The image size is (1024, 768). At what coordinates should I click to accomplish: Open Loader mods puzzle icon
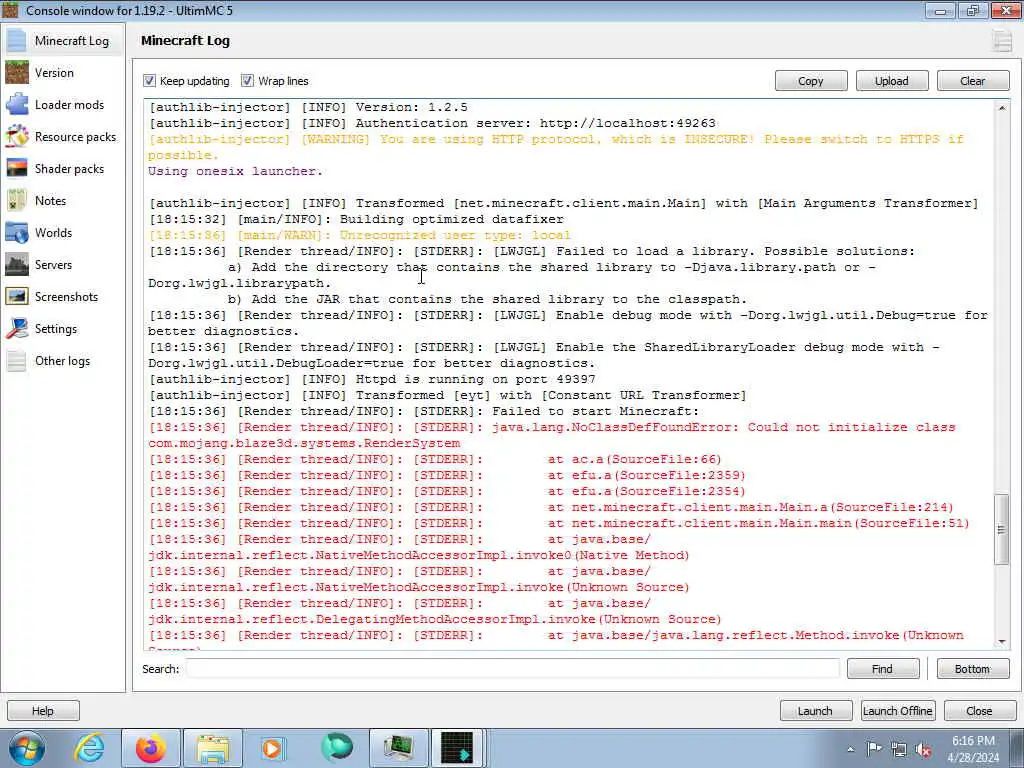click(17, 104)
